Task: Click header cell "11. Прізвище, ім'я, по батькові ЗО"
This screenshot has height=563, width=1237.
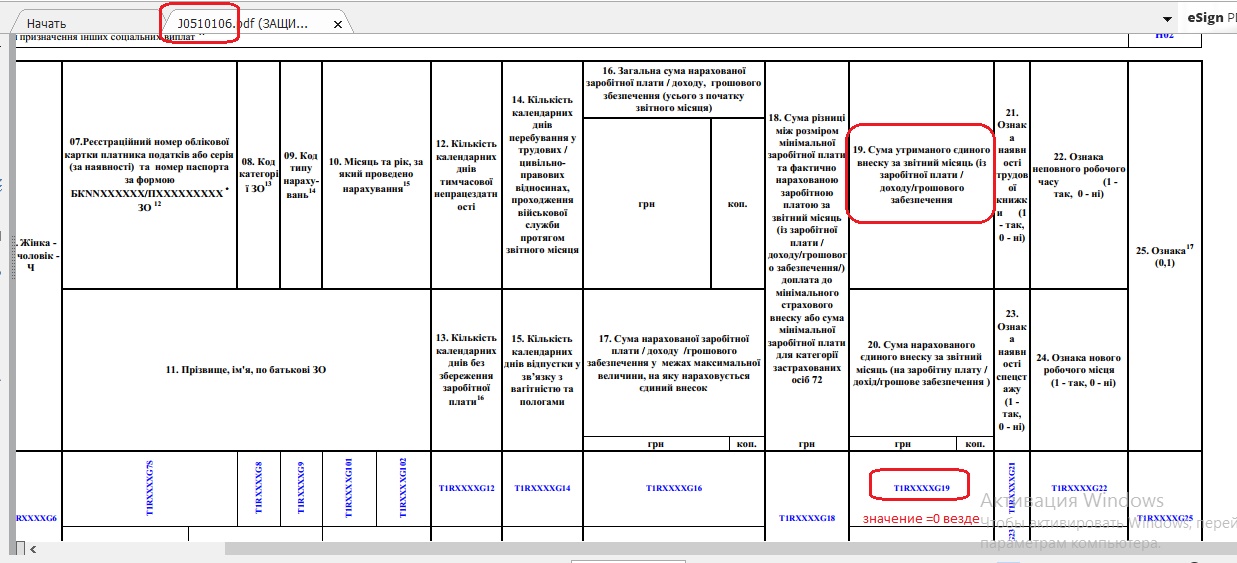Action: (x=245, y=370)
